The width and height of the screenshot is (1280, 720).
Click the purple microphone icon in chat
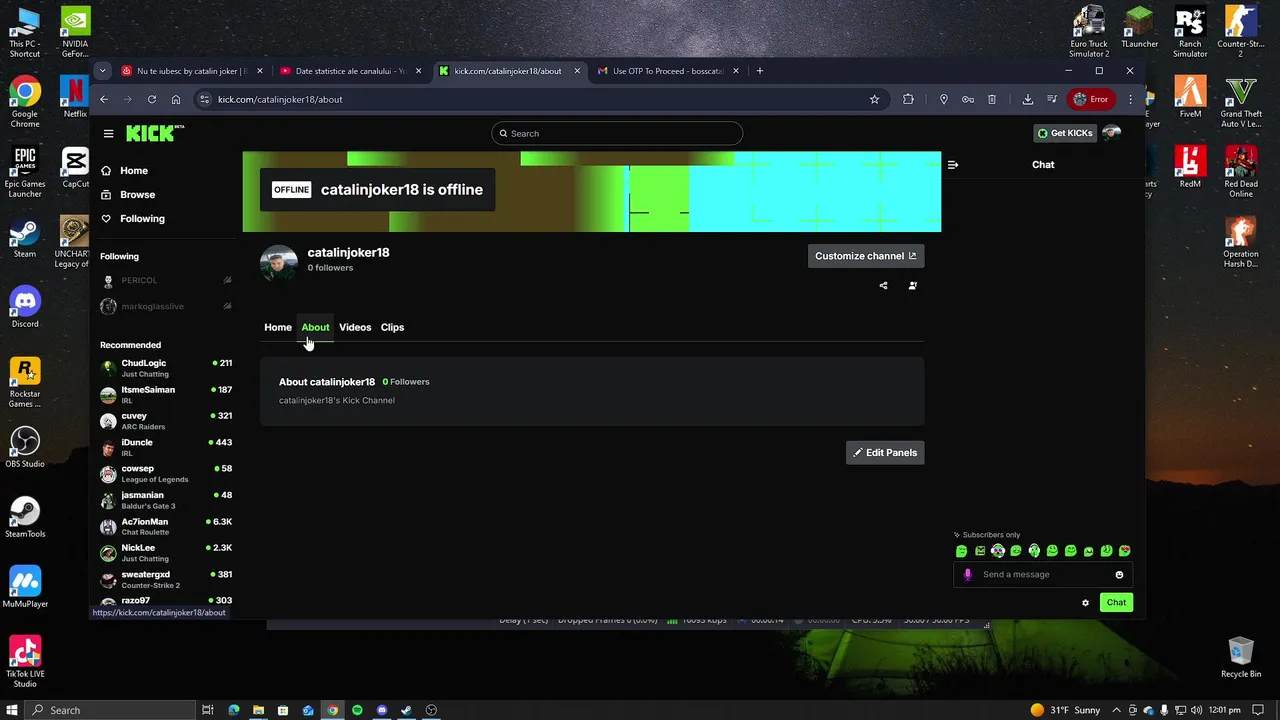(x=967, y=575)
